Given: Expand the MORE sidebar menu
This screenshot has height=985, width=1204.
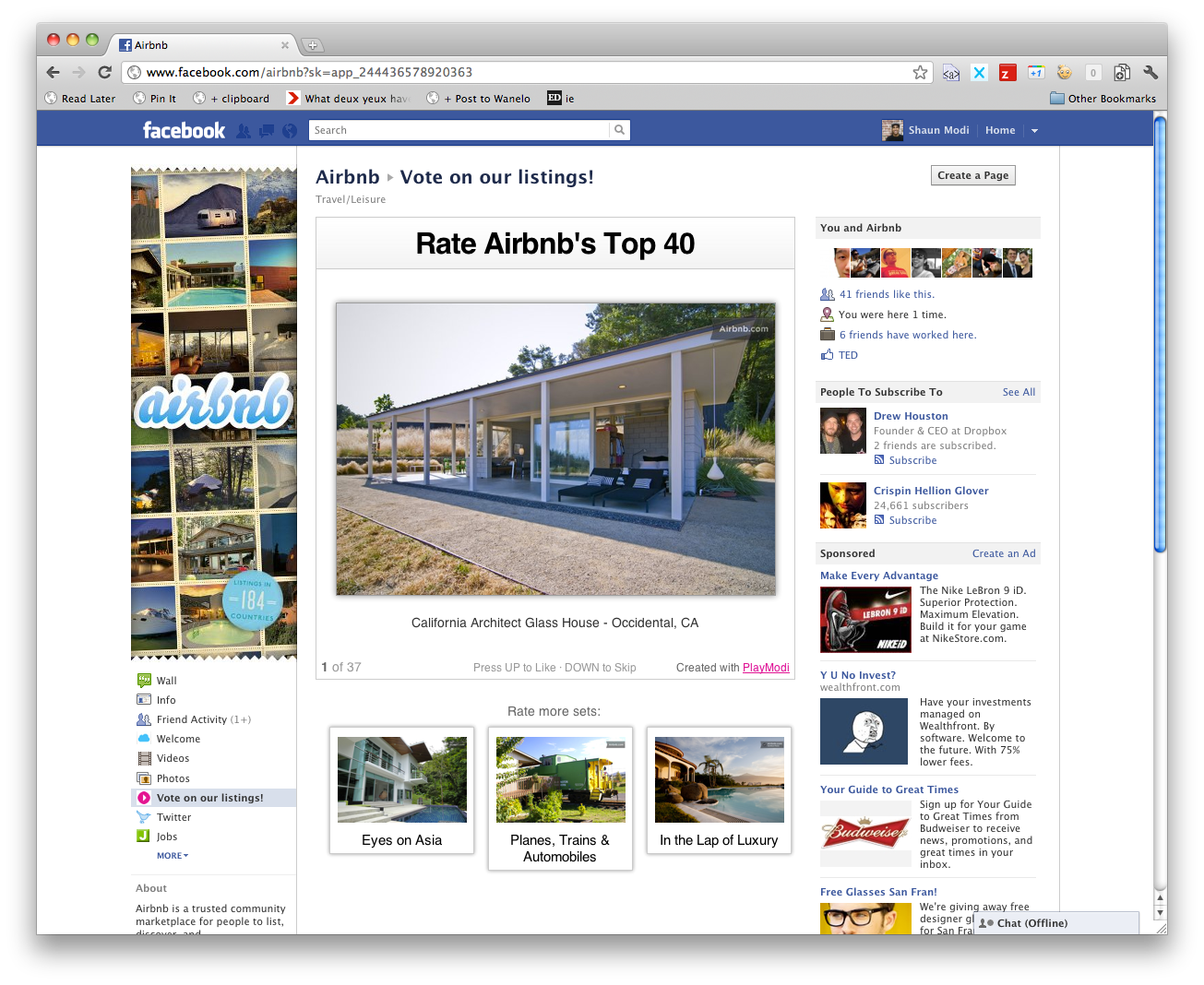Looking at the screenshot, I should (x=173, y=856).
